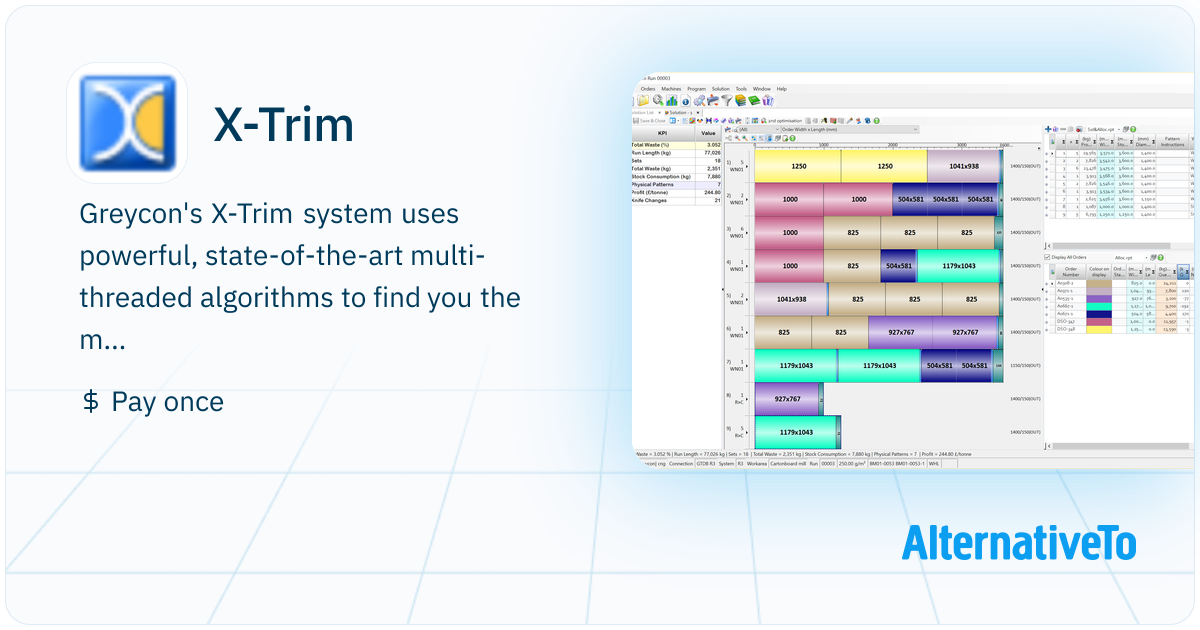Select the Total Waste (%) KPI row

[676, 145]
